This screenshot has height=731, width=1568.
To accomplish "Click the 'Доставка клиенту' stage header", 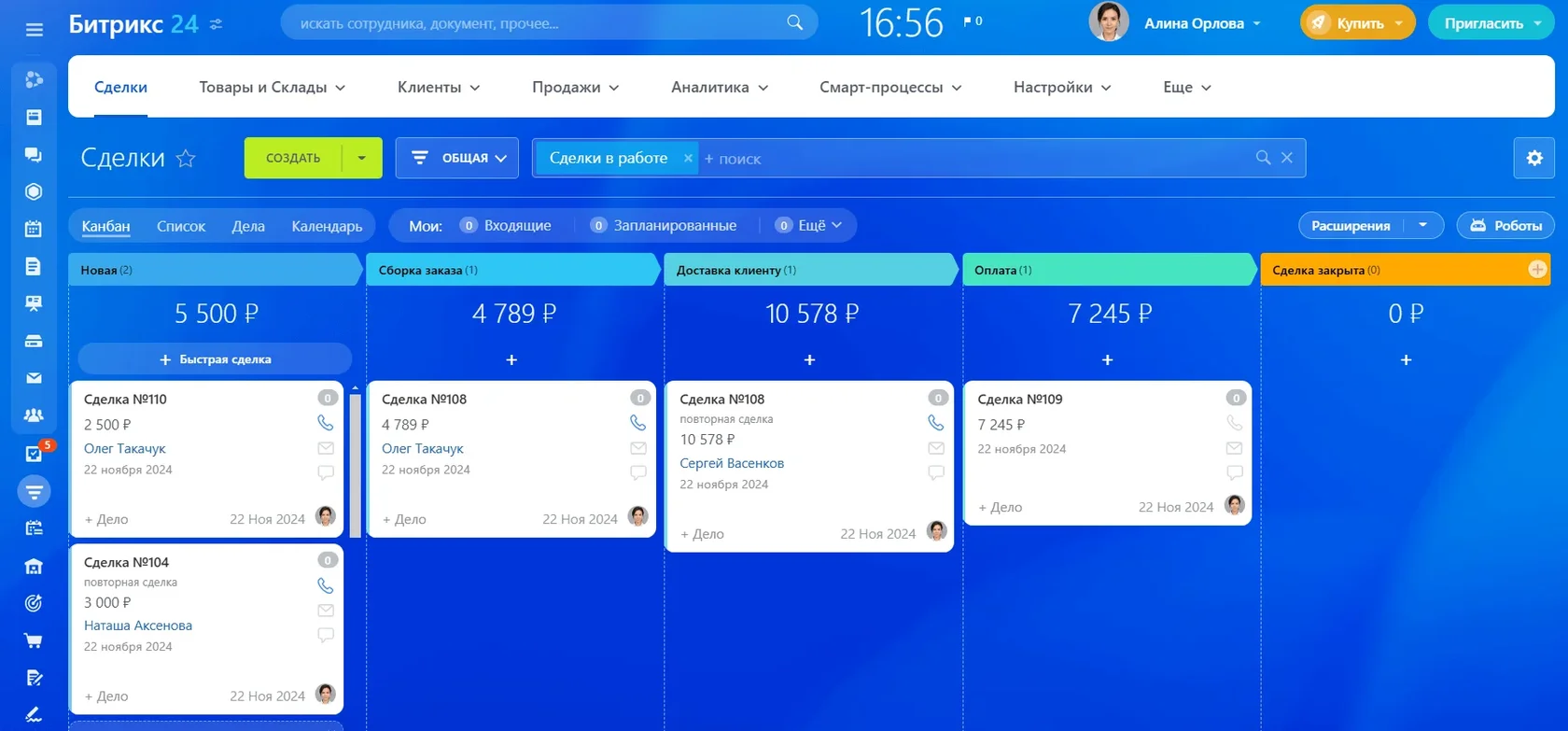I will click(810, 270).
